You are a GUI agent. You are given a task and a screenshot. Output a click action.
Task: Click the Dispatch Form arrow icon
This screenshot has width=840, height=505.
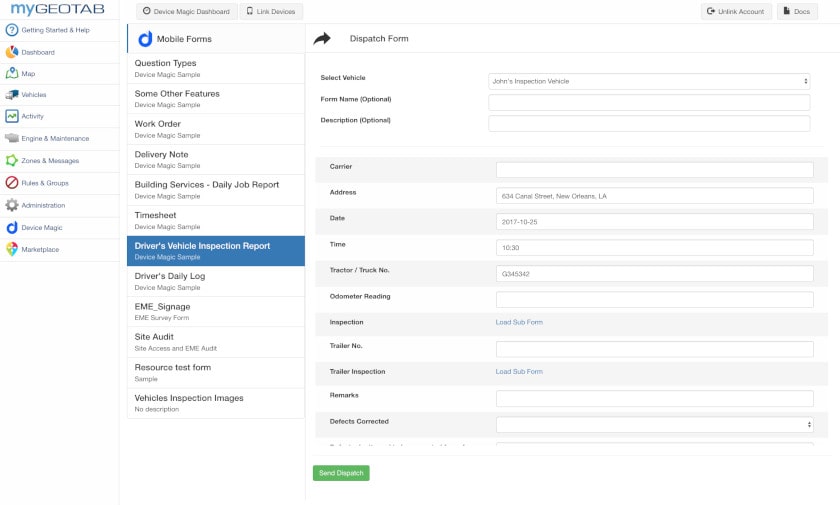click(x=322, y=39)
